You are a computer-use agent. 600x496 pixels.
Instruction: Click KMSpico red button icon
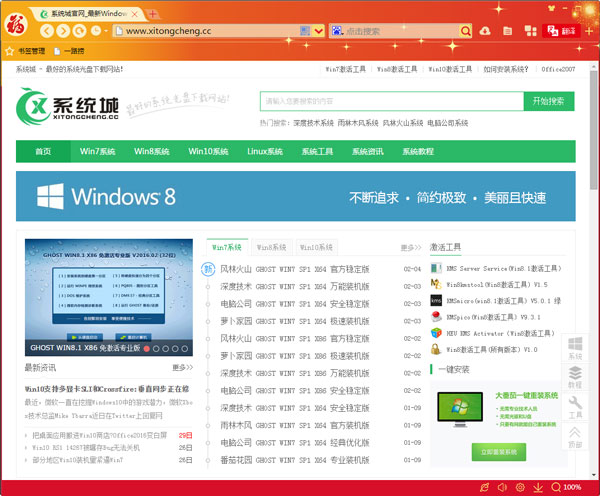[436, 317]
